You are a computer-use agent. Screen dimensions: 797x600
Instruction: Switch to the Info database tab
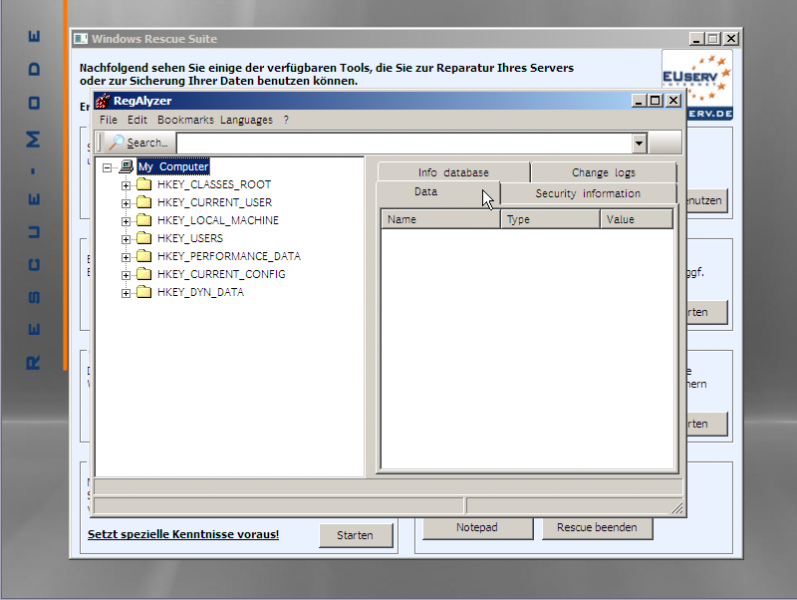pos(453,173)
